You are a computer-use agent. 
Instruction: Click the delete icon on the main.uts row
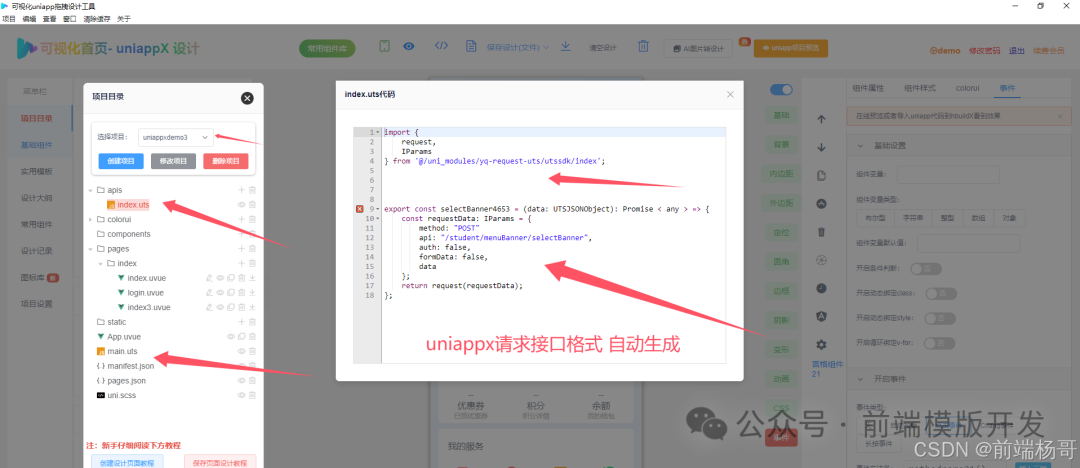[252, 352]
